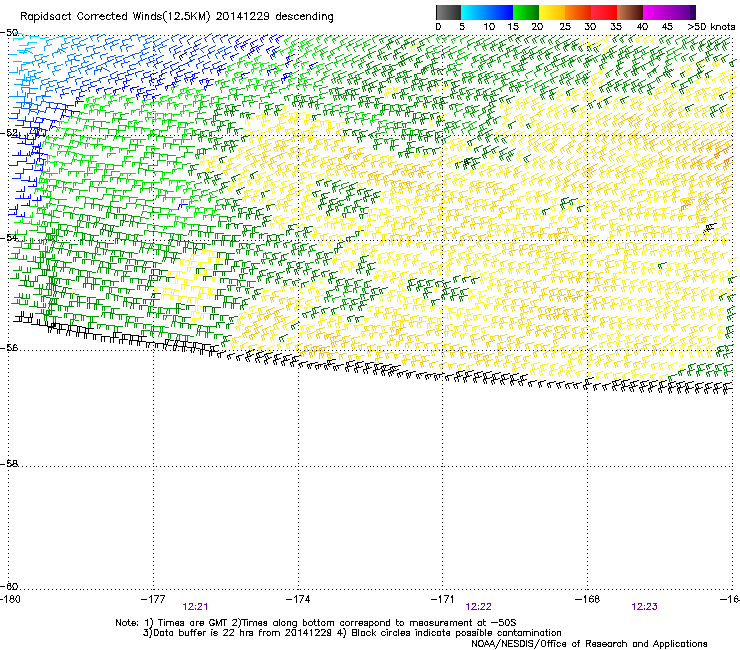Click the '-180' longitude axis label

[10, 599]
